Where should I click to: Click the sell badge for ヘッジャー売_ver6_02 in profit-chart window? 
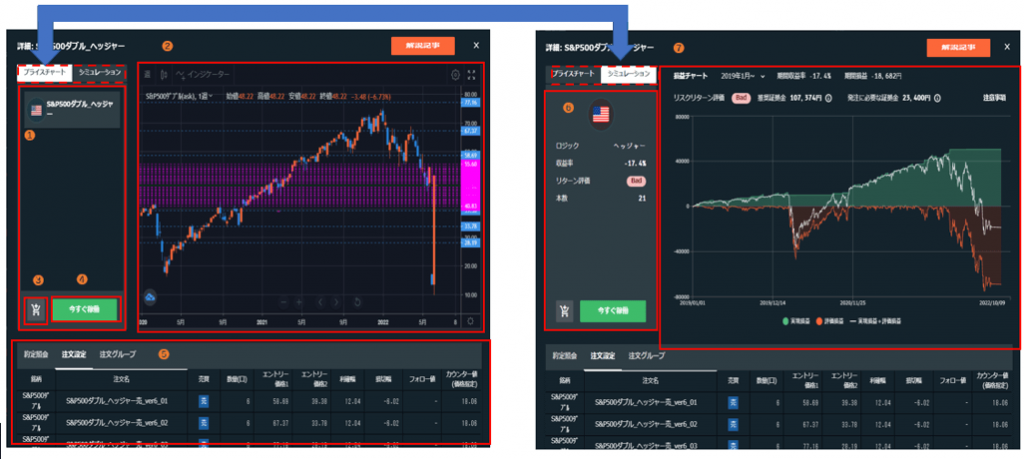[733, 424]
